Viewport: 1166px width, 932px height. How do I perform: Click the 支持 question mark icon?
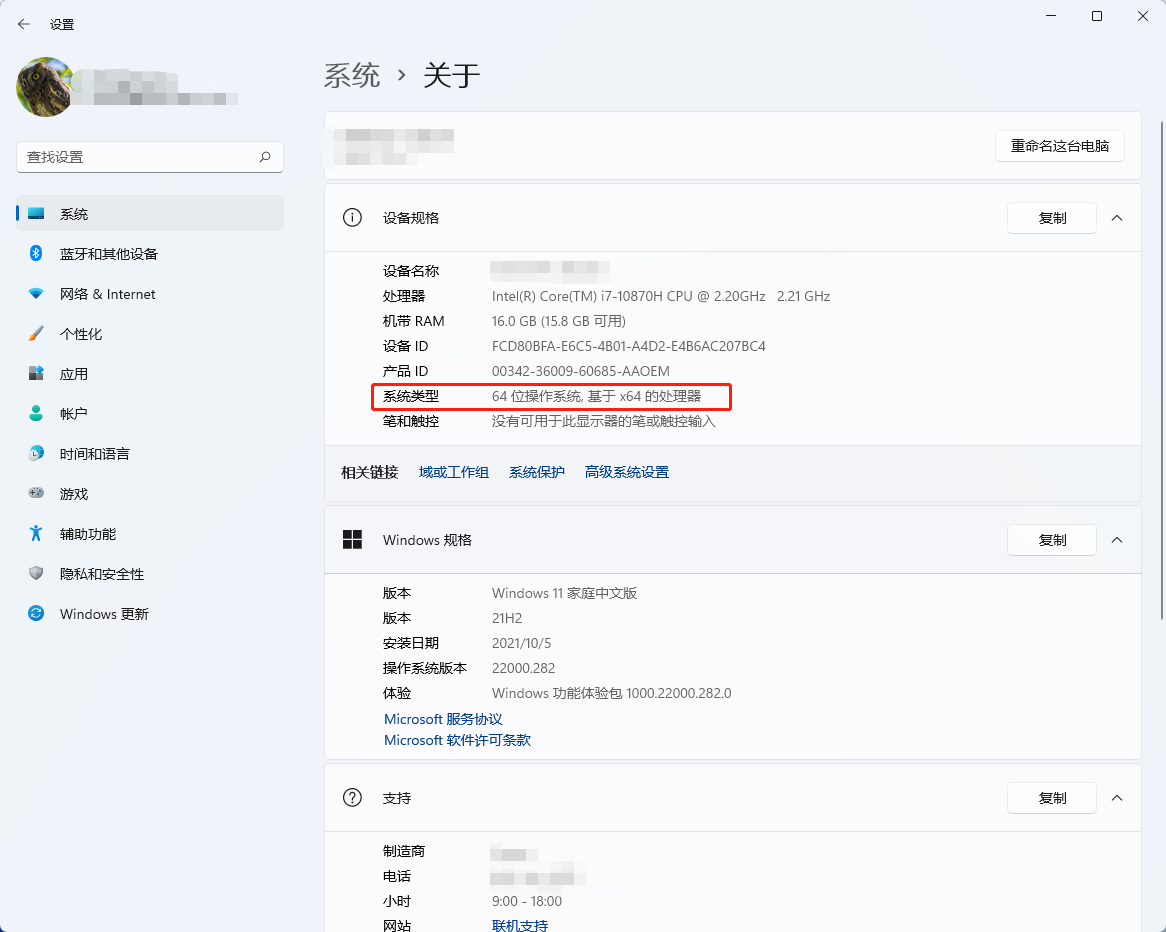pyautogui.click(x=352, y=797)
